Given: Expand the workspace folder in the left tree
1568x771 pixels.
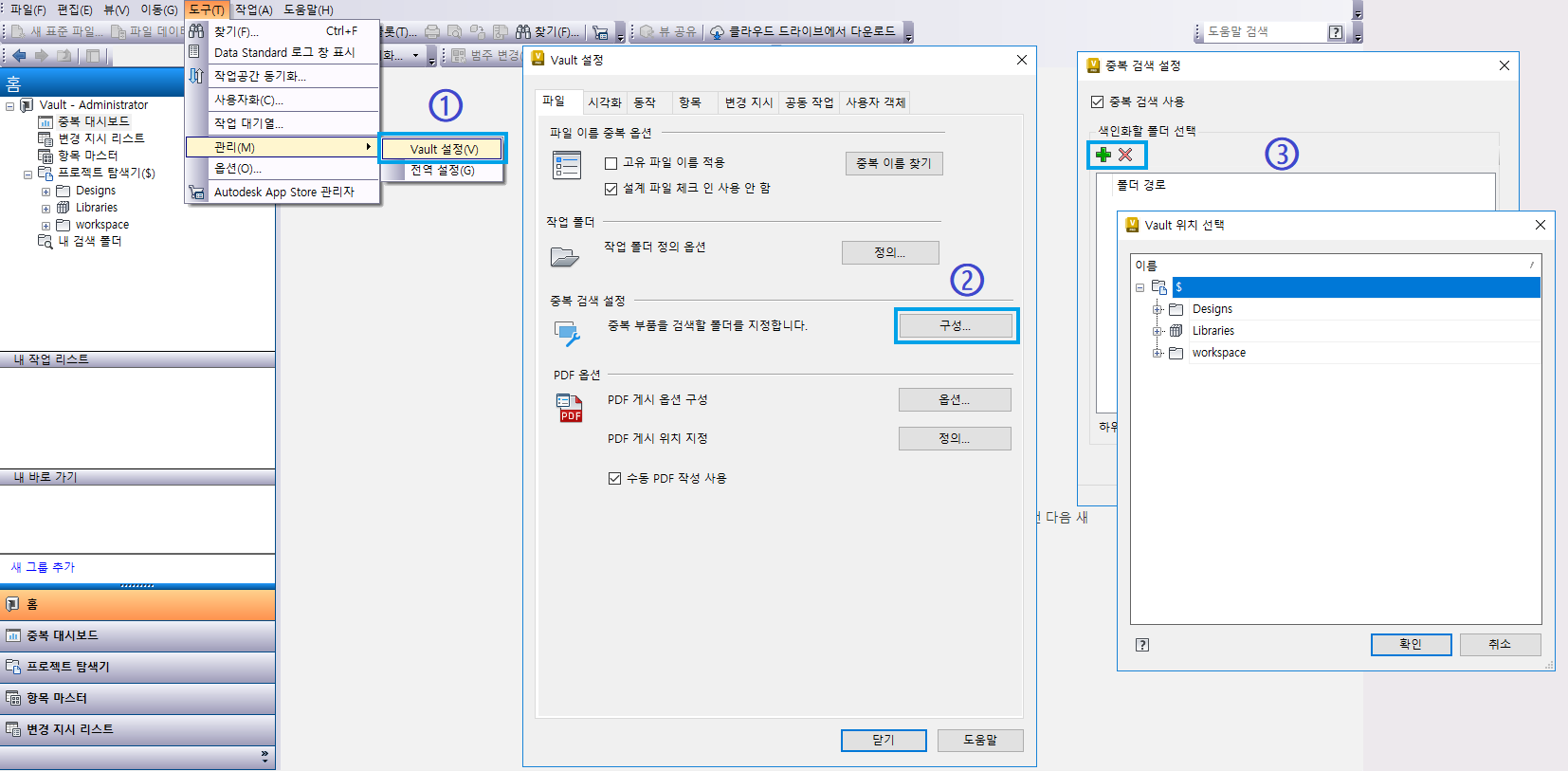Looking at the screenshot, I should pyautogui.click(x=46, y=226).
